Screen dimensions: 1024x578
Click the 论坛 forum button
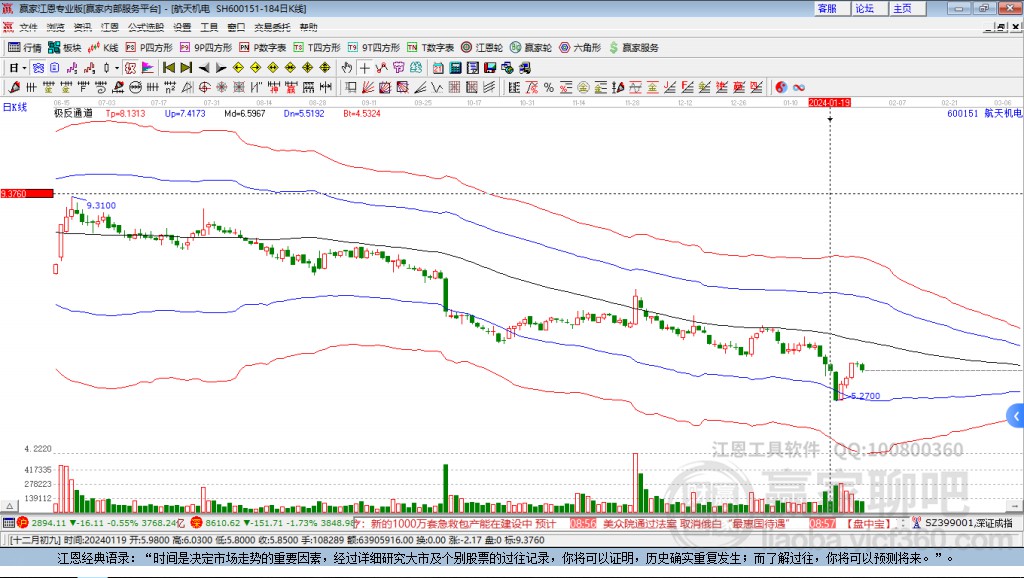(864, 8)
